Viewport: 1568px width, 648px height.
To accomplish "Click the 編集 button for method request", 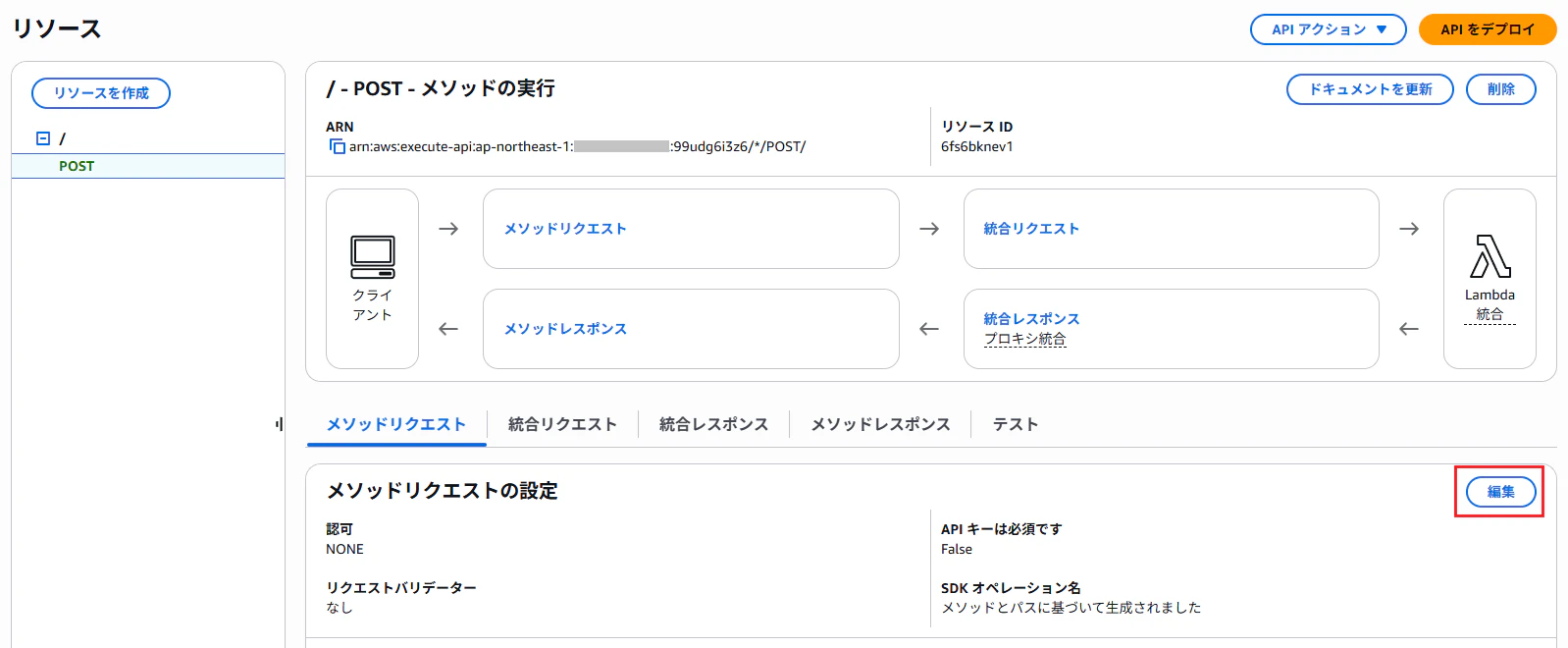I will click(1500, 492).
